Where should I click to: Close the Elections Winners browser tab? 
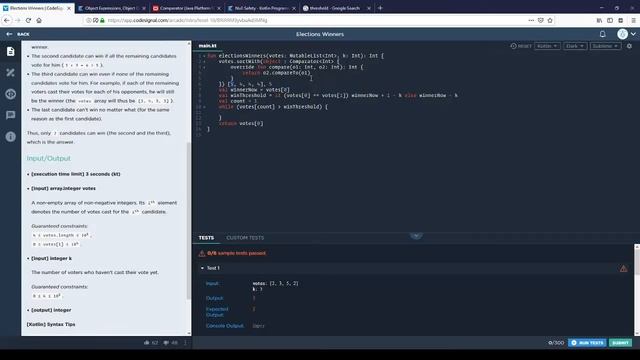(69, 8)
